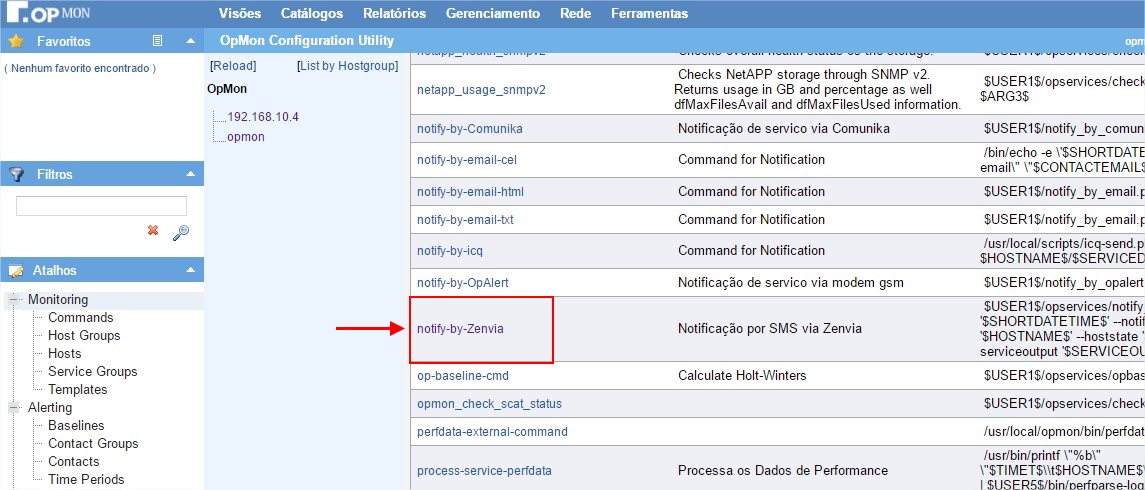
Task: Collapse the Atalhos panel
Action: pos(190,270)
